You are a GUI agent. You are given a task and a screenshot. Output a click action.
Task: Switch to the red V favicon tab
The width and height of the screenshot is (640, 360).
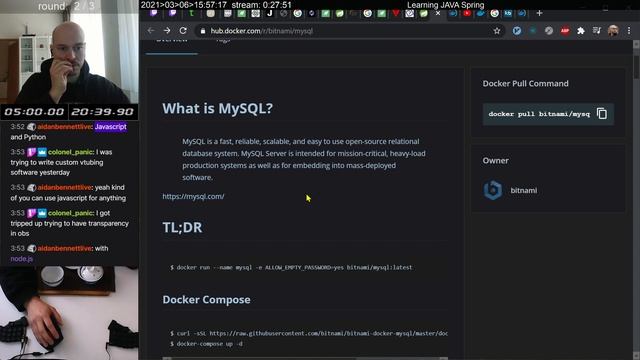pyautogui.click(x=396, y=13)
